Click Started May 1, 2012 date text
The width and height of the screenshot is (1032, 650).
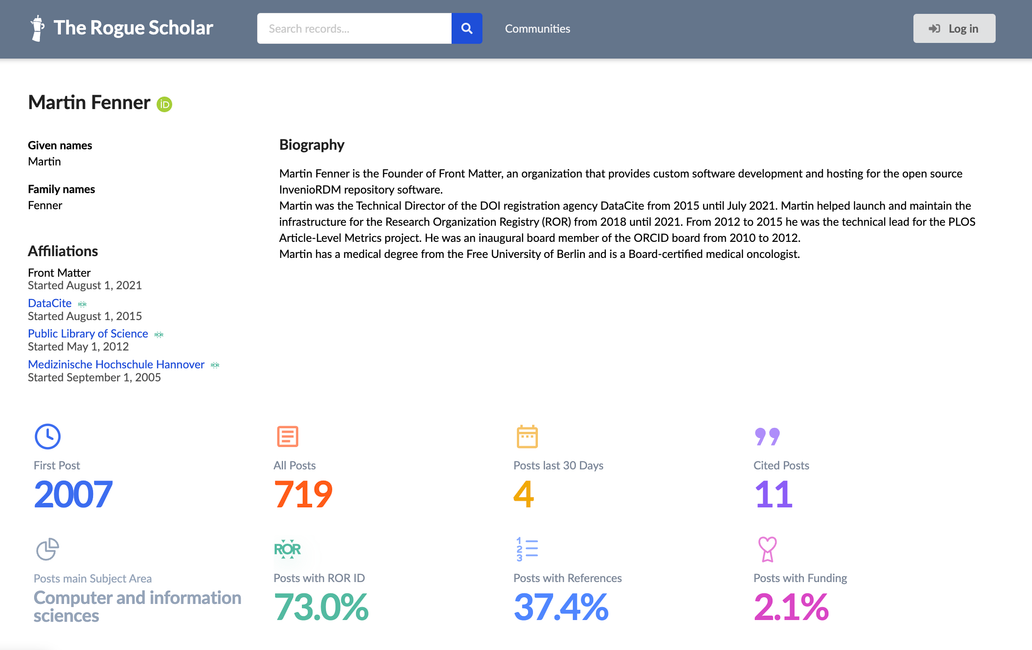[x=78, y=347]
